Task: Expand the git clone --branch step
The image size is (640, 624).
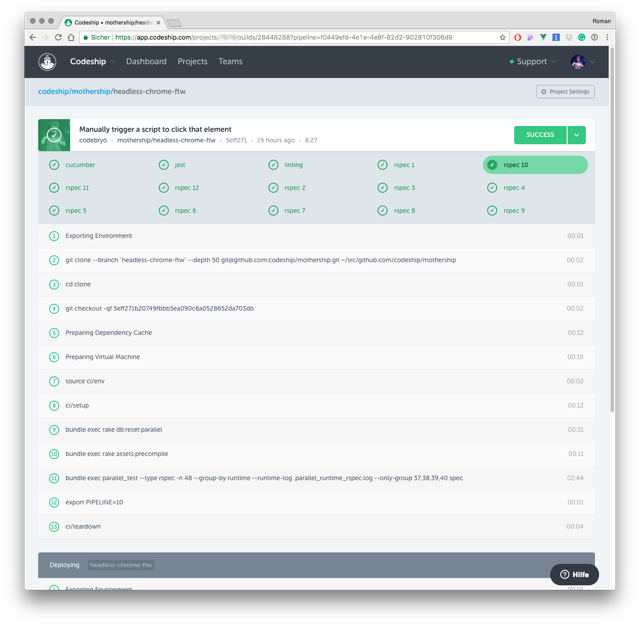Action: point(316,260)
